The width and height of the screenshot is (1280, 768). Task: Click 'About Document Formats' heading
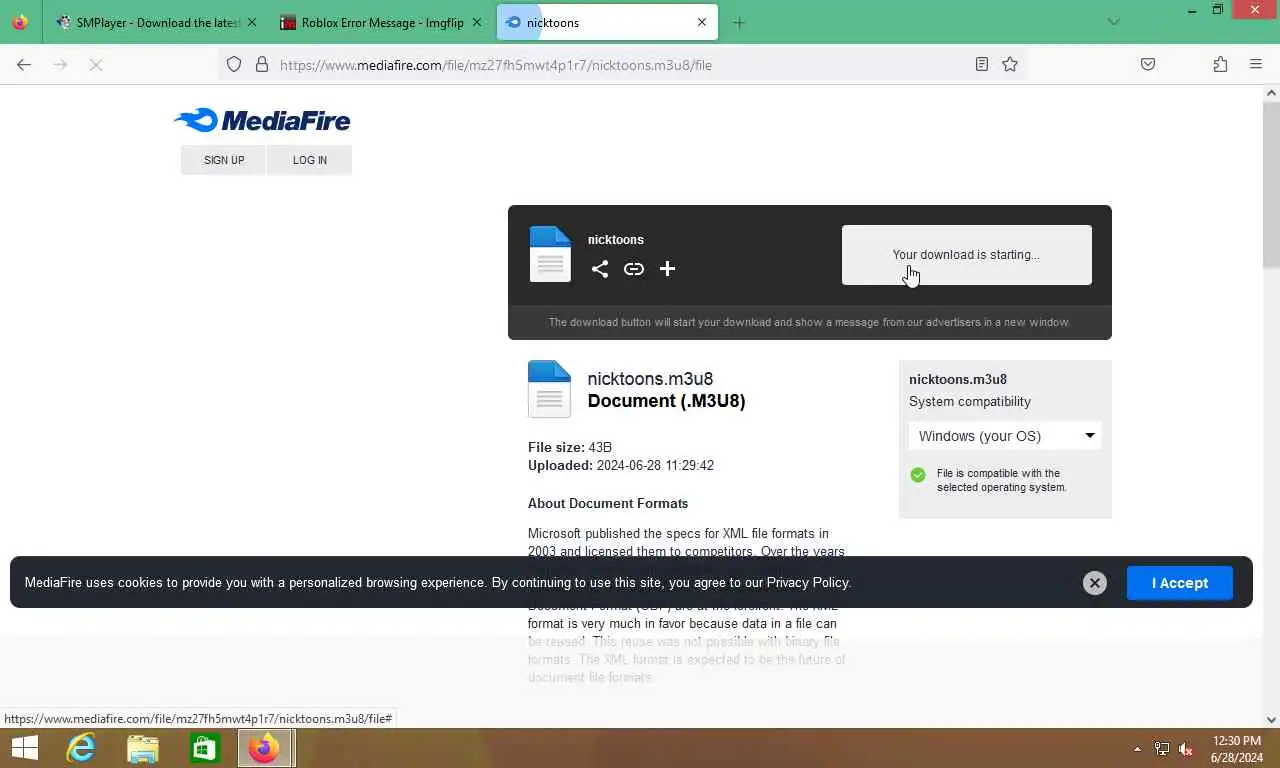click(608, 504)
